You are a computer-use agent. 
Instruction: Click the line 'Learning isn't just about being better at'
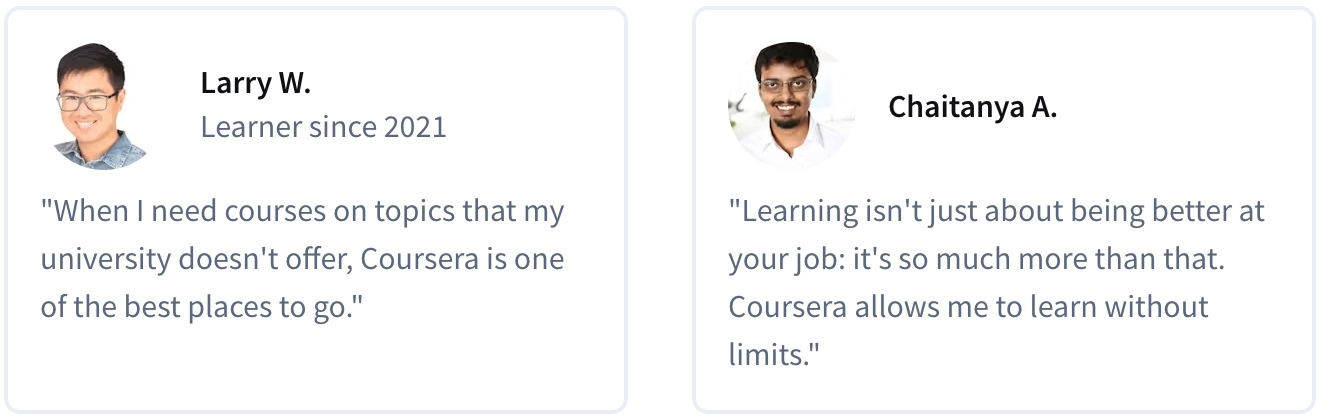(x=997, y=212)
